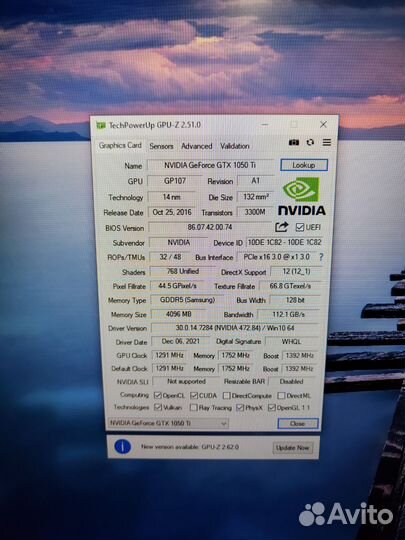Switch to the Graphics Card tab
The height and width of the screenshot is (540, 405).
[120, 145]
